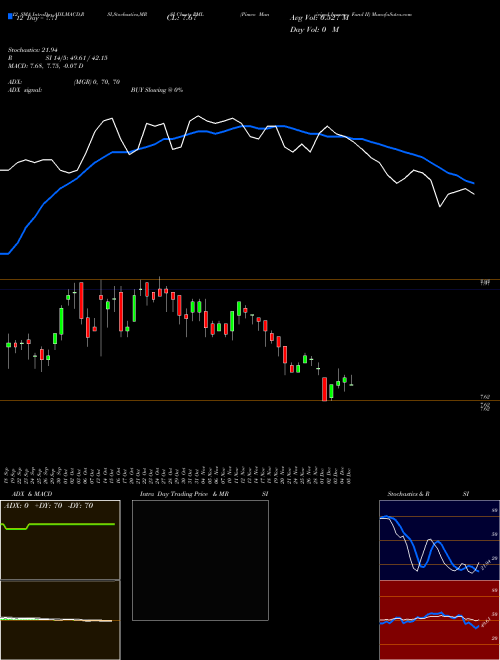Click the blue SMA line near its peak
The height and width of the screenshot is (660, 500).
click(248, 126)
